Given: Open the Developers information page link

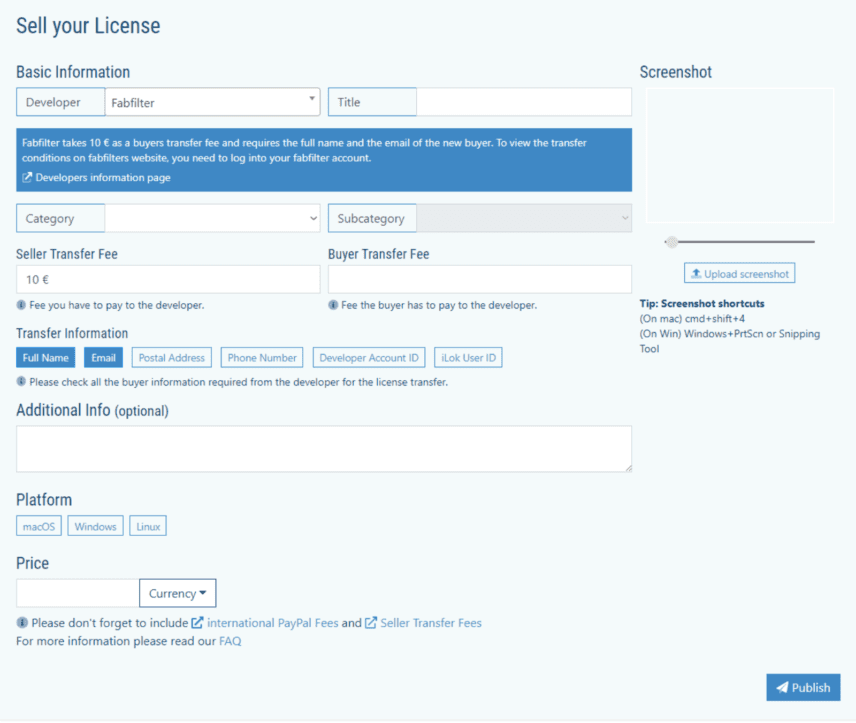Looking at the screenshot, I should click(x=103, y=177).
